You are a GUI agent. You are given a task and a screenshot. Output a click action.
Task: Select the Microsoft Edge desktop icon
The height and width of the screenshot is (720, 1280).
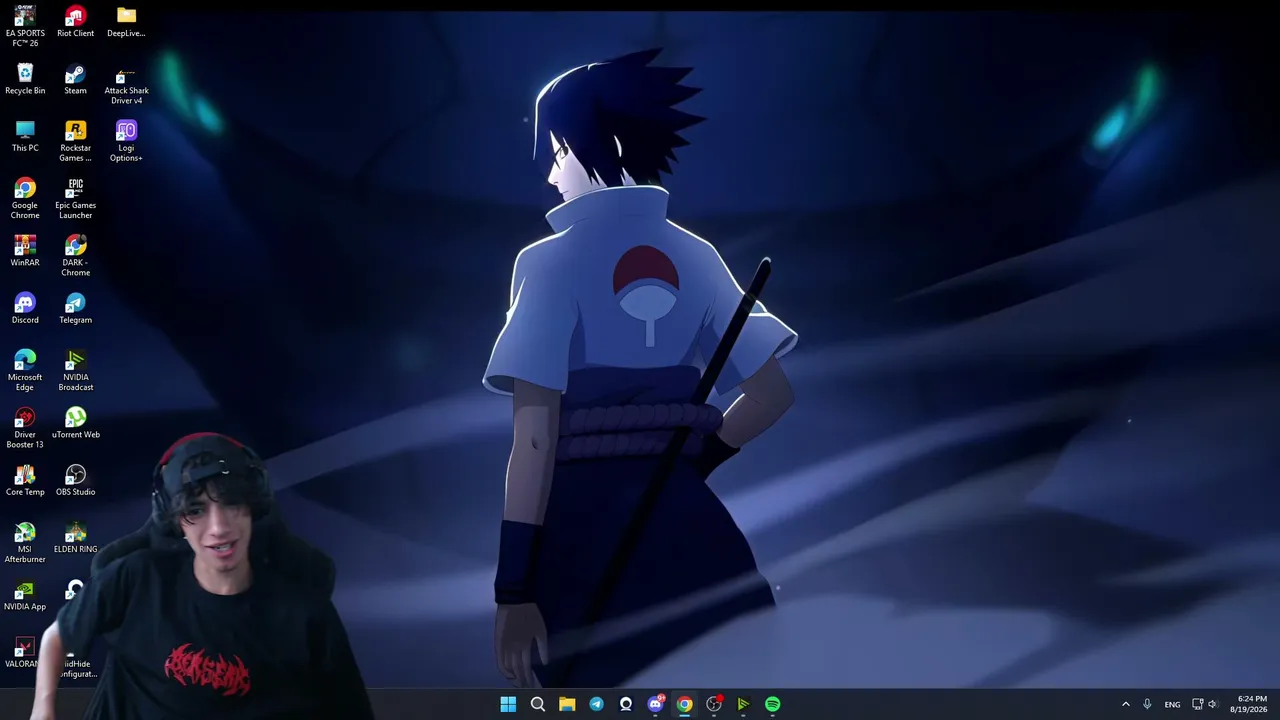pyautogui.click(x=25, y=371)
